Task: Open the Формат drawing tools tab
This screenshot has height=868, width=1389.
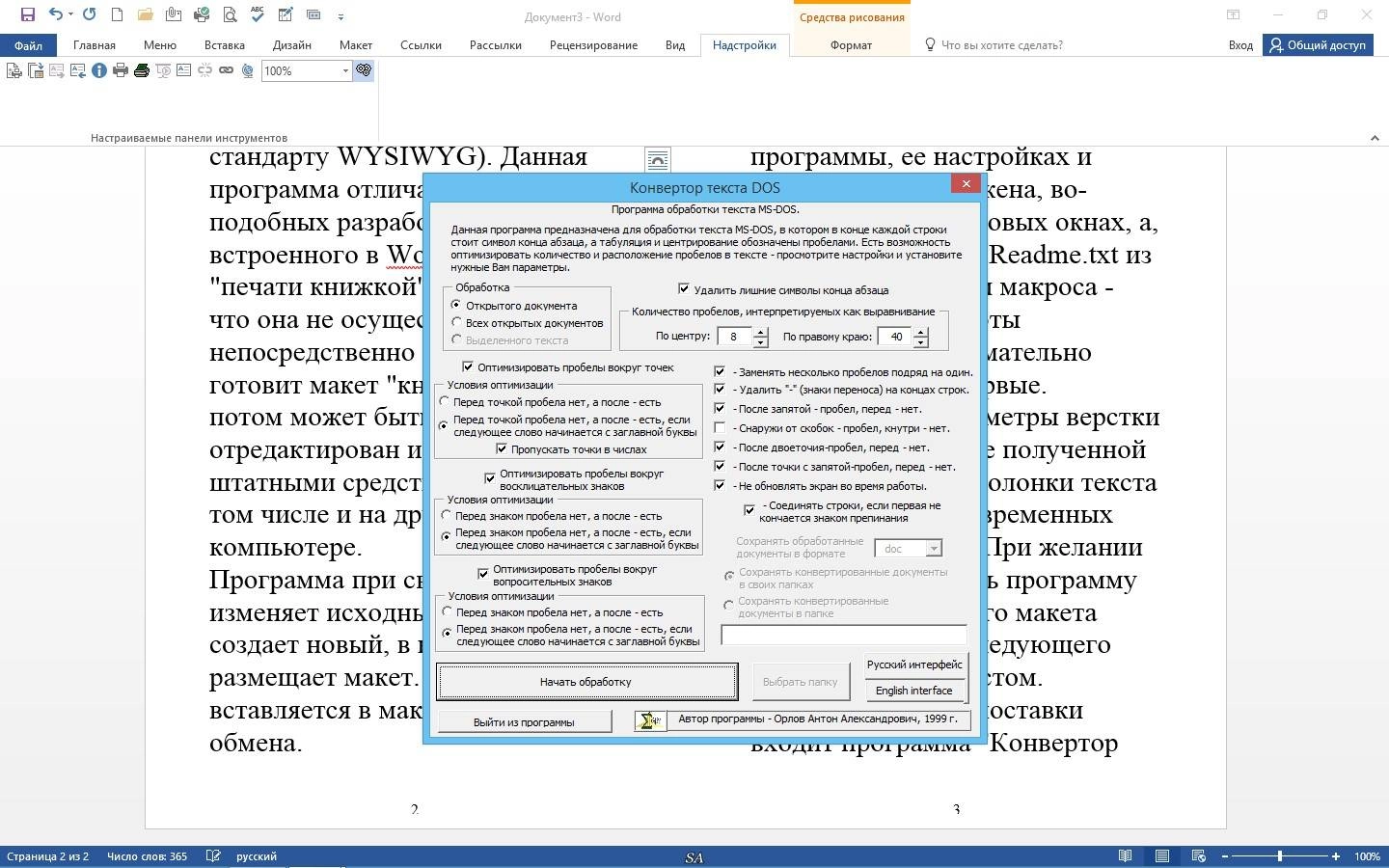Action: [x=851, y=44]
